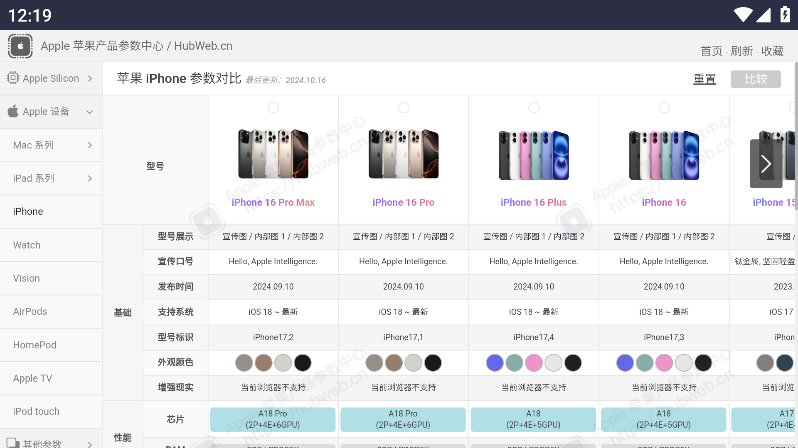Click the iPhone17,2 model identifier
798x448 pixels.
(x=273, y=337)
